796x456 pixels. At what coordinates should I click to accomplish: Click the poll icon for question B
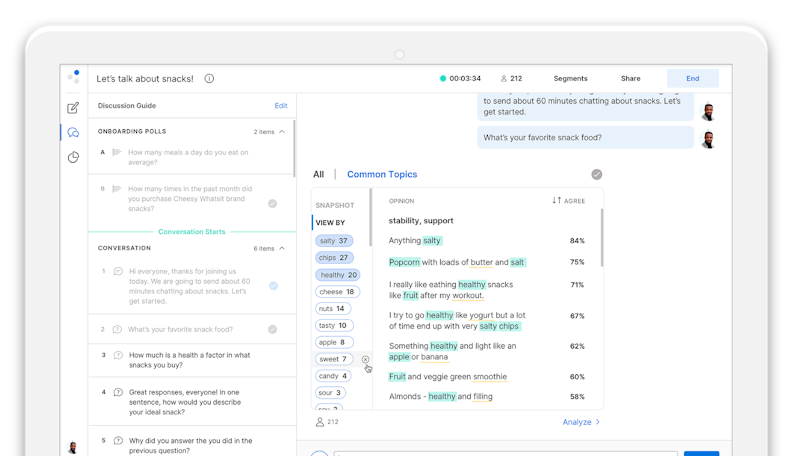[x=117, y=189]
